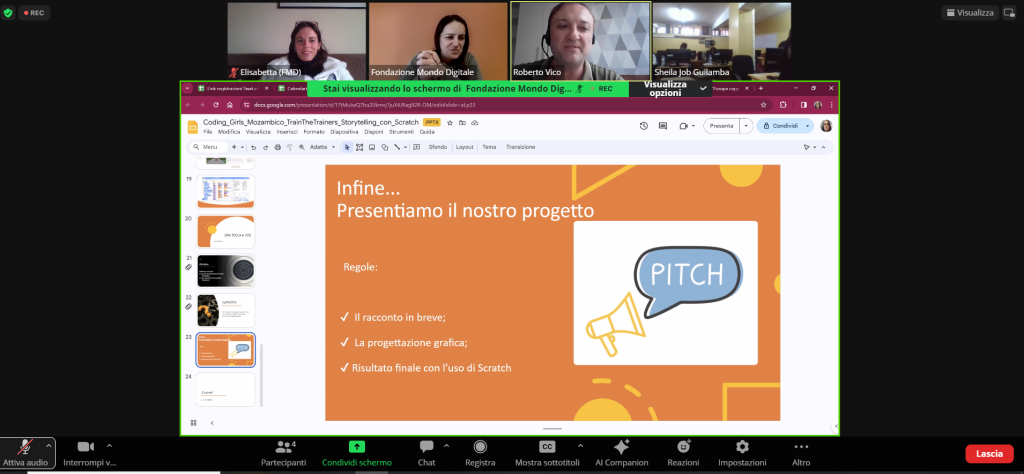This screenshot has width=1024, height=474.
Task: Open Altro more options
Action: coord(801,452)
